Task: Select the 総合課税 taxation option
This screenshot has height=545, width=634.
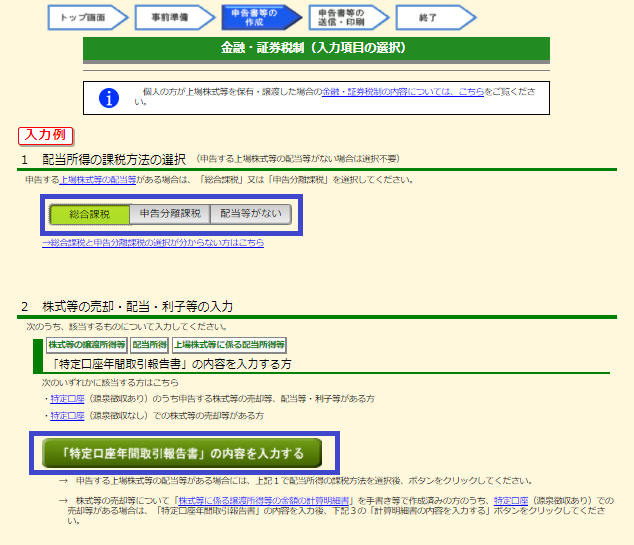Action: click(89, 214)
